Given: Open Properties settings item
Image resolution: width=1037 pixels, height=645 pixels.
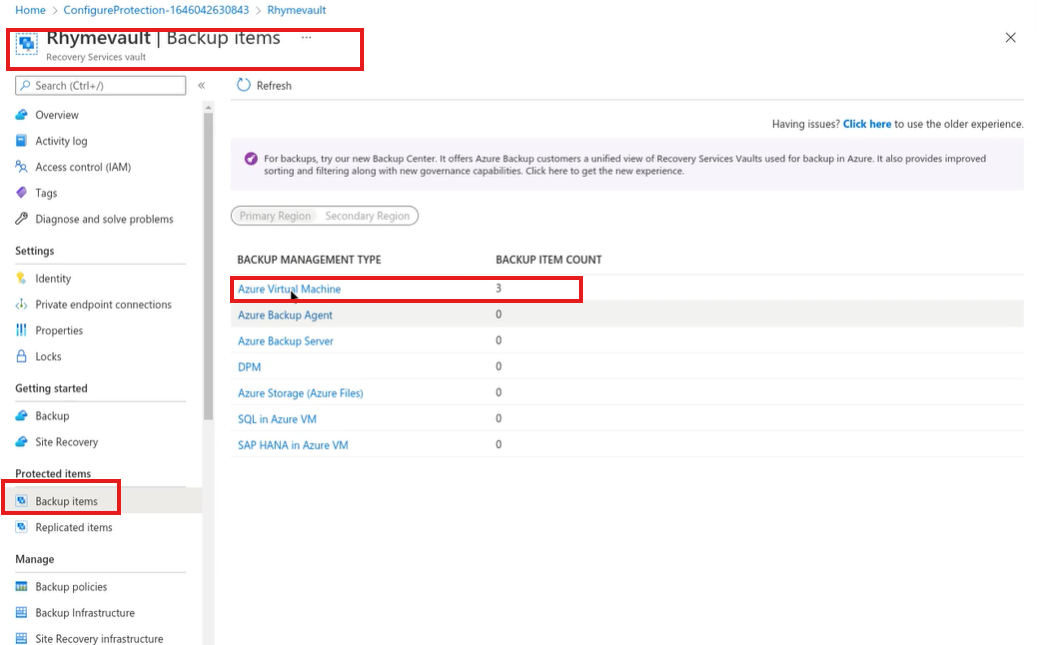Looking at the screenshot, I should (x=59, y=330).
